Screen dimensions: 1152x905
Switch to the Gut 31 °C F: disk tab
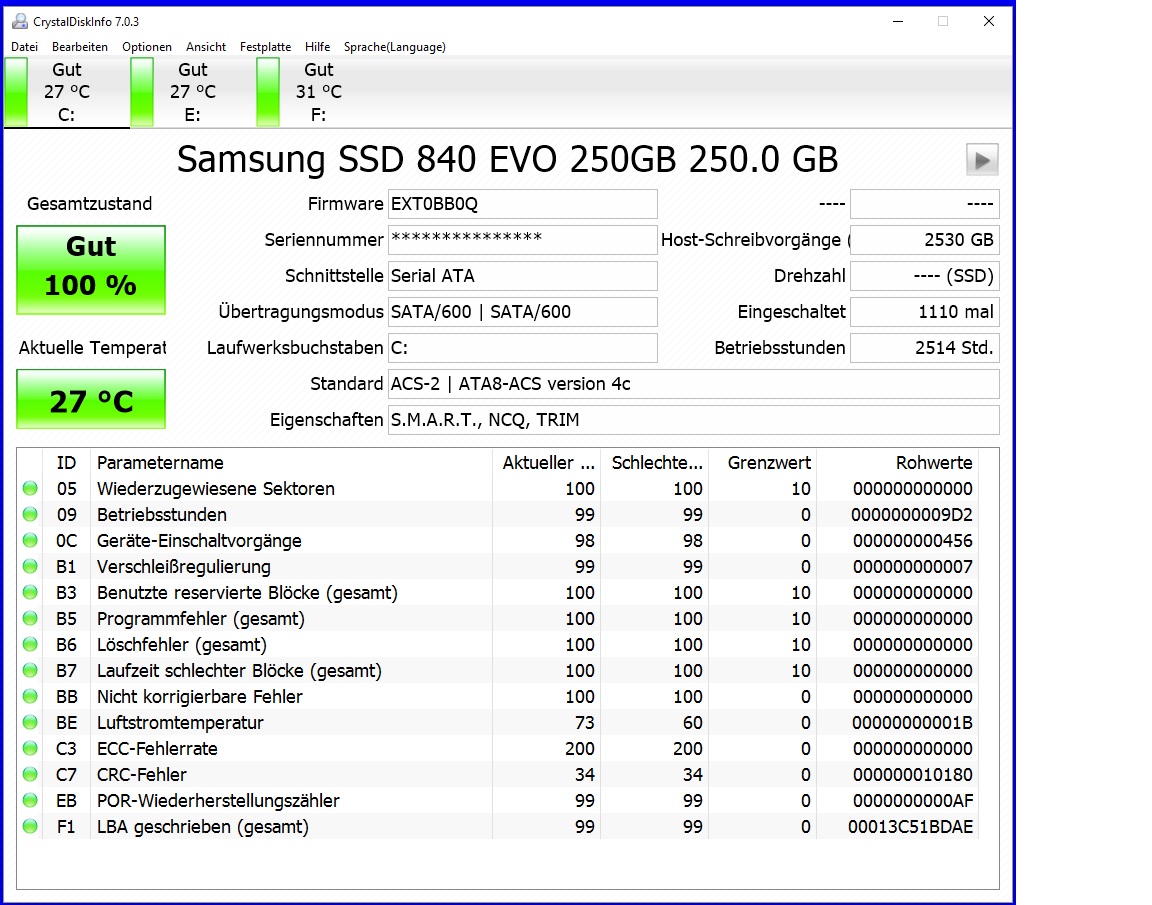(x=319, y=92)
